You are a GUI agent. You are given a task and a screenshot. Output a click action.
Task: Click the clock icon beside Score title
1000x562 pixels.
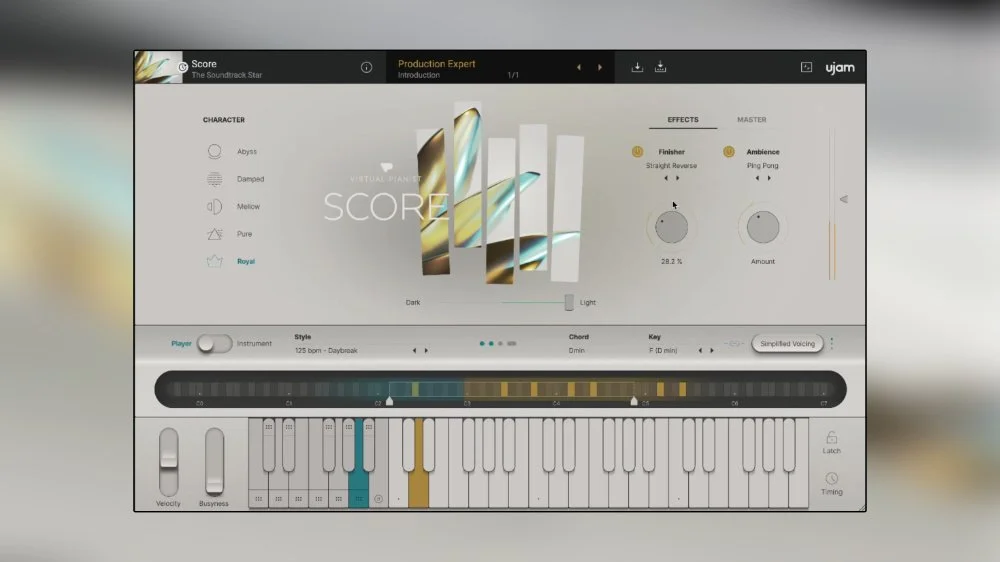coord(182,67)
